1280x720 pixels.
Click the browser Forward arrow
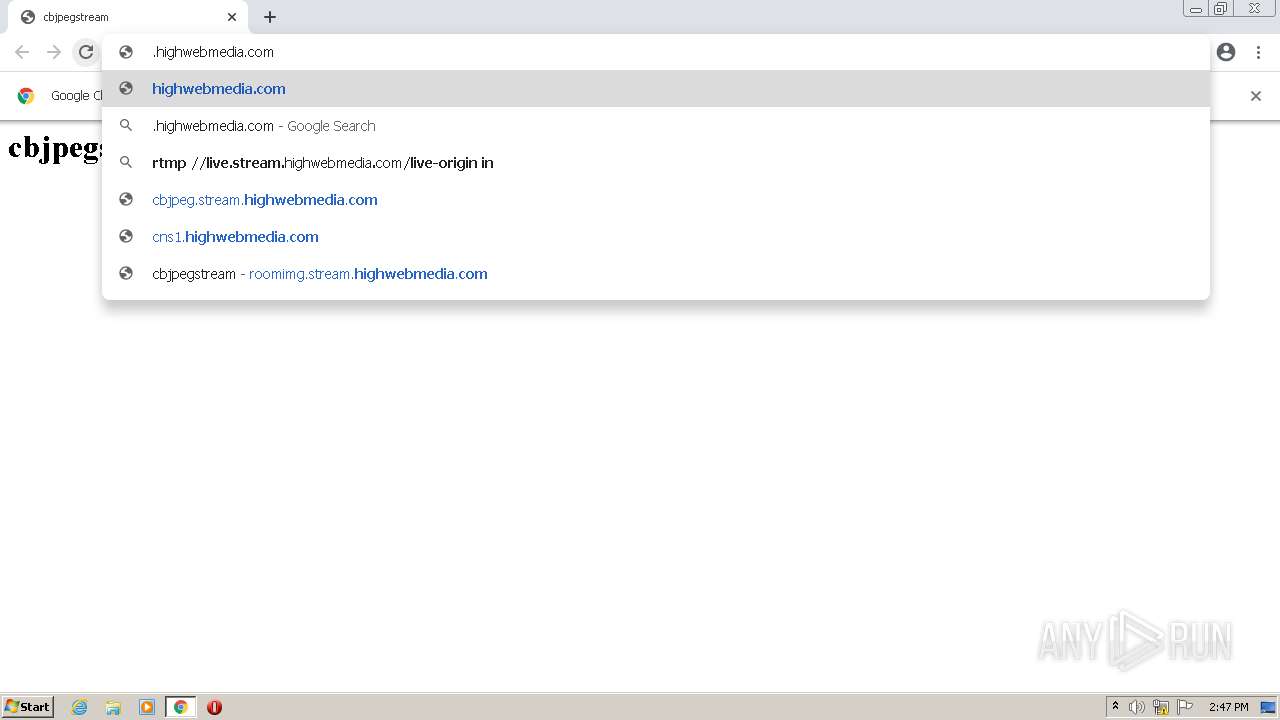tap(54, 52)
